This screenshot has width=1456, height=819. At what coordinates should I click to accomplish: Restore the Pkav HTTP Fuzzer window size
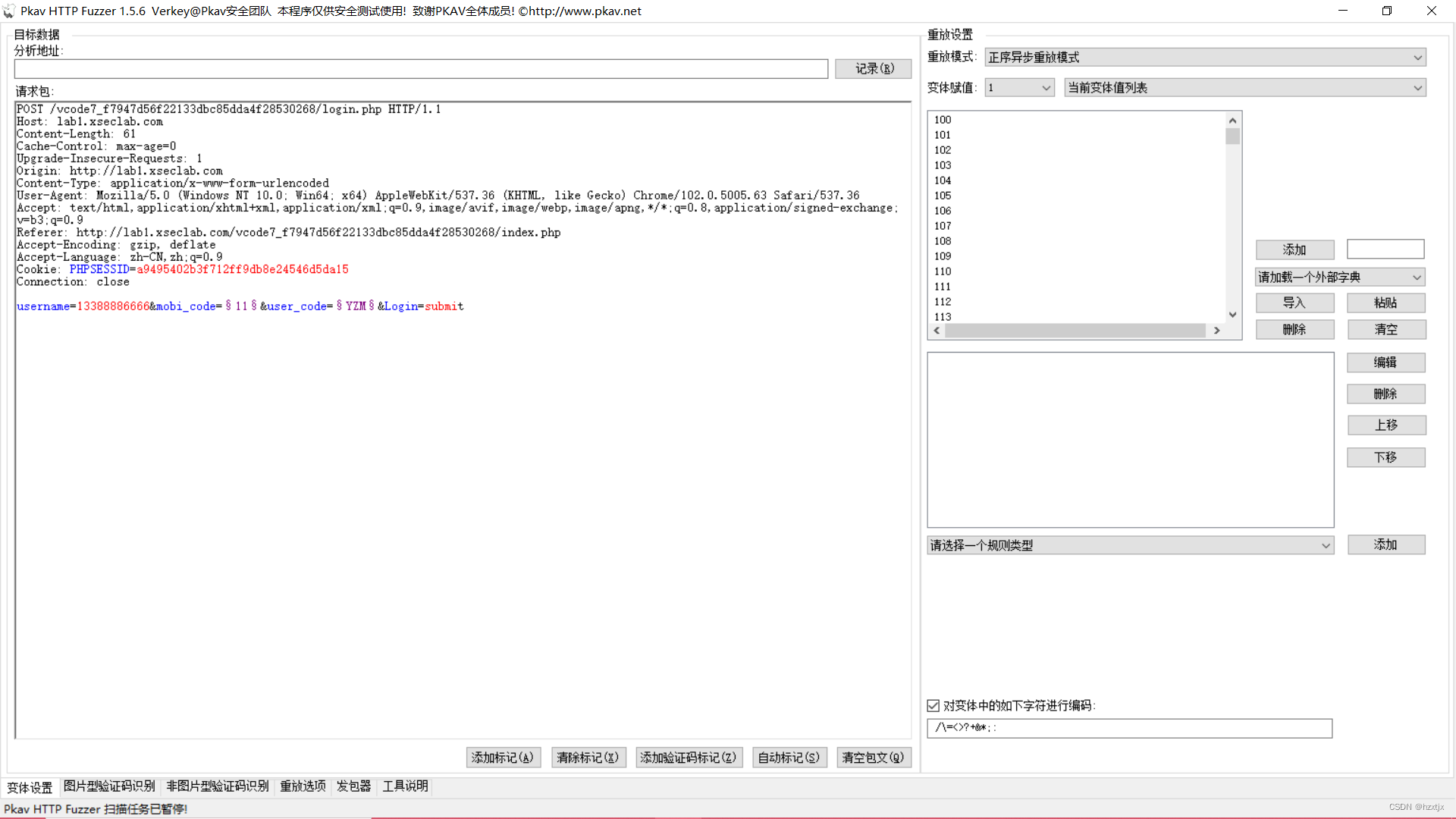click(1387, 11)
